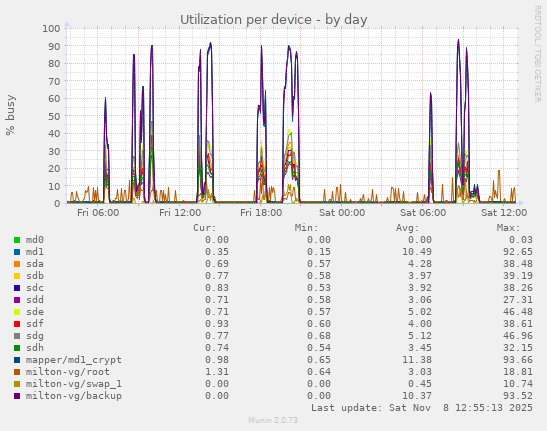Click the sdd legend label
This screenshot has width=547, height=431.
[x=35, y=300]
